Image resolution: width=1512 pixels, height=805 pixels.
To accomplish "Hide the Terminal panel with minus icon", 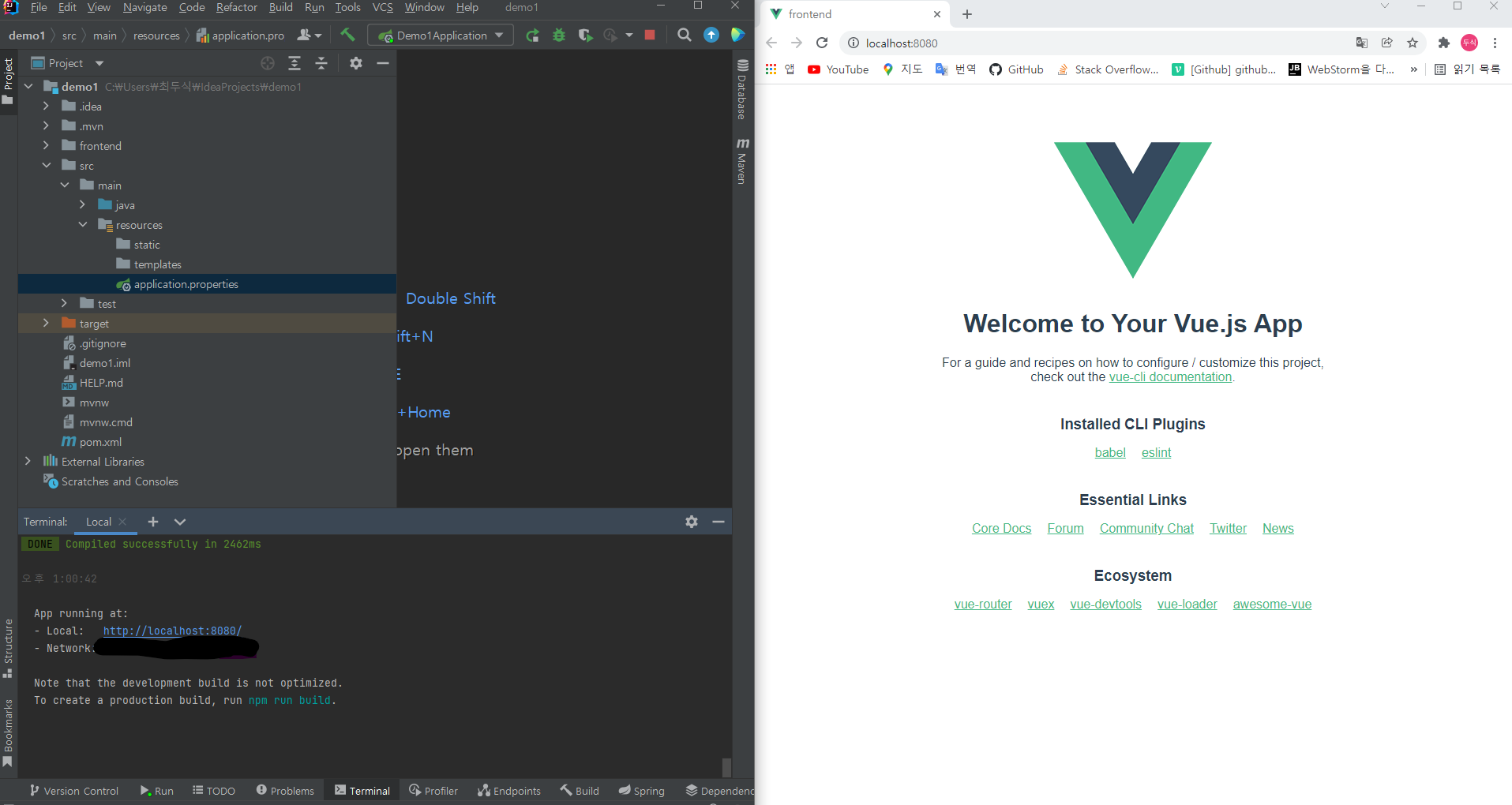I will [x=718, y=522].
